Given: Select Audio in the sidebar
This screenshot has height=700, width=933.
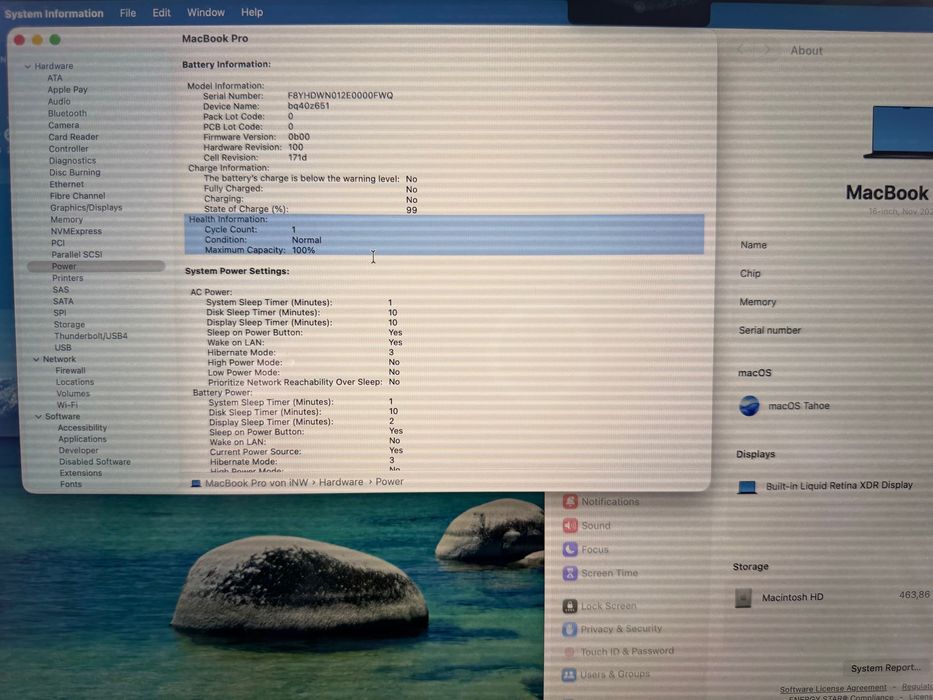Looking at the screenshot, I should tap(59, 101).
